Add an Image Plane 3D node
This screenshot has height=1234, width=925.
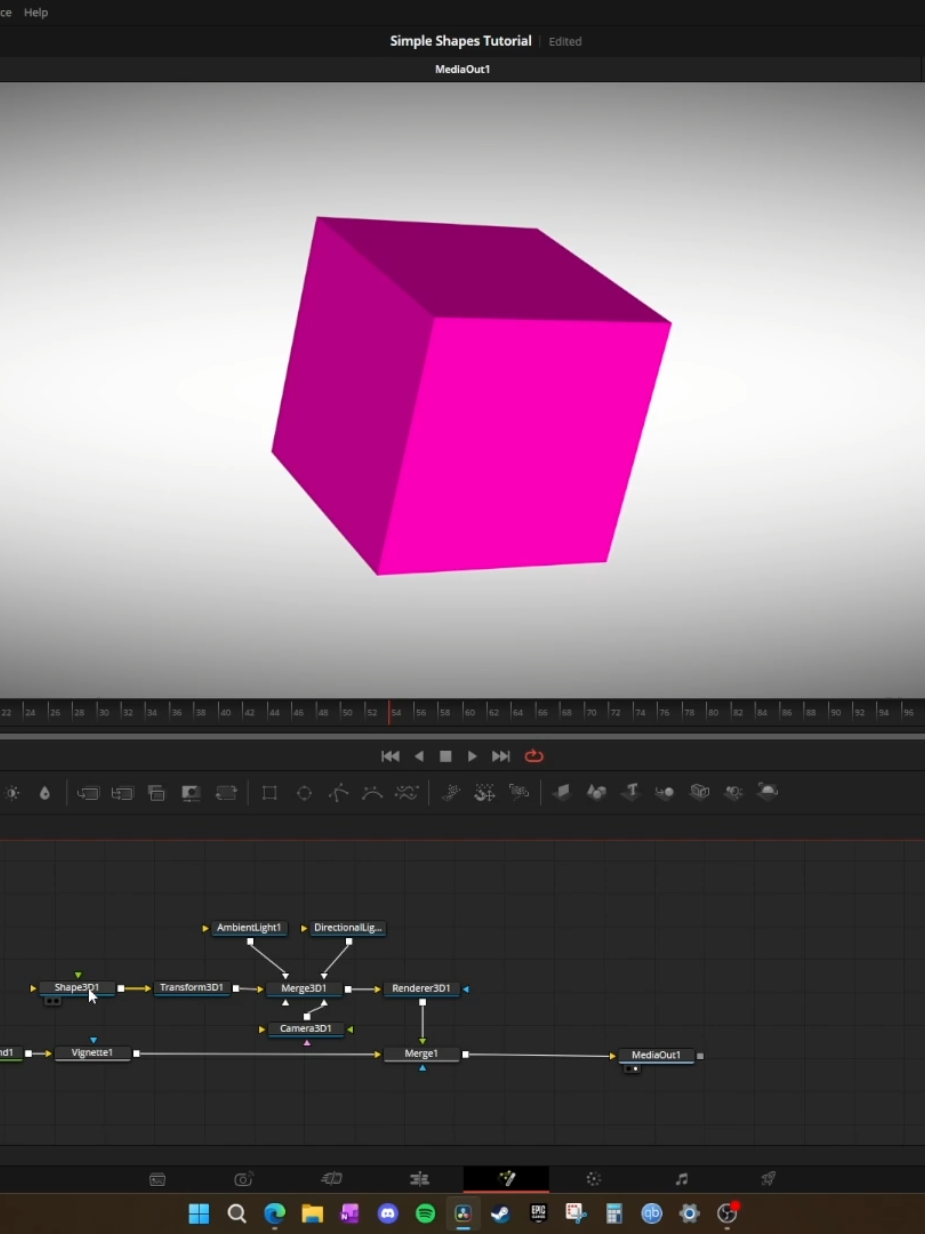point(562,793)
